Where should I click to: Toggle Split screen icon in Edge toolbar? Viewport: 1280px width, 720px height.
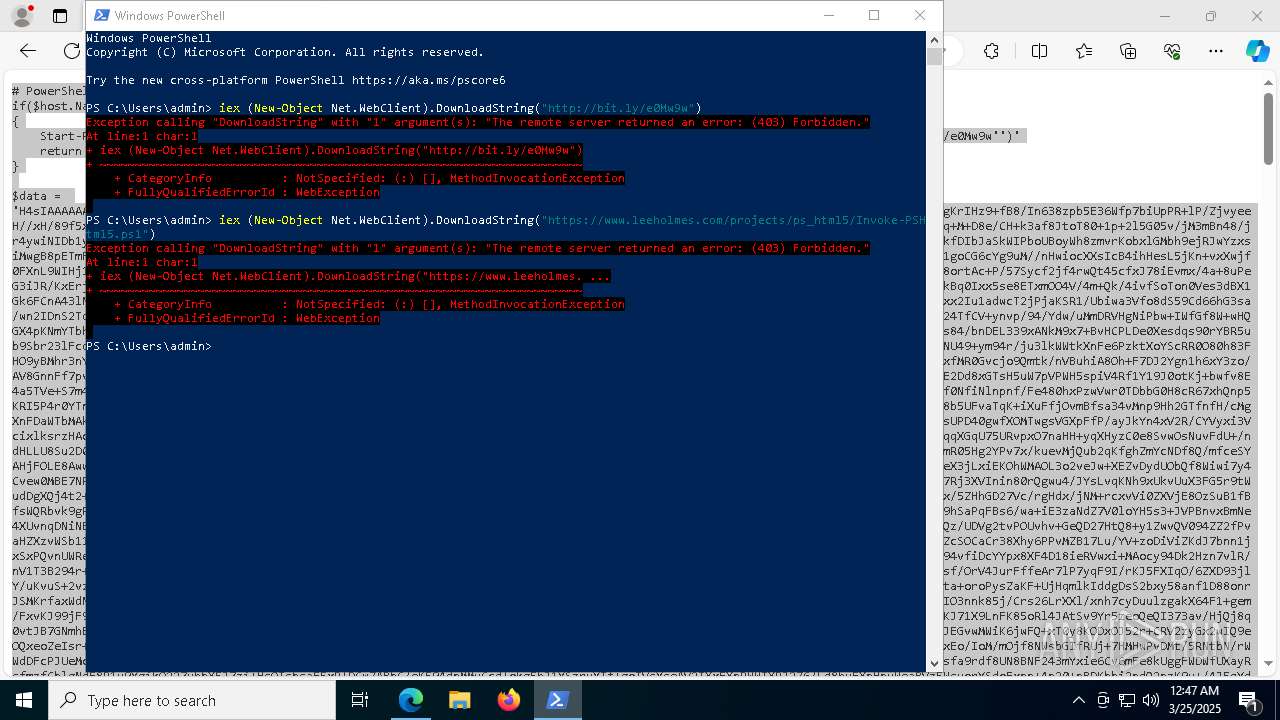pos(1039,51)
